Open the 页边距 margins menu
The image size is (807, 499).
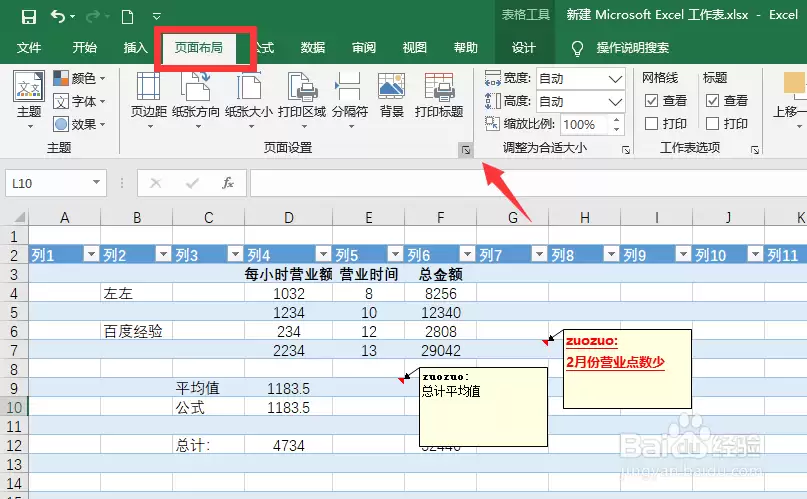tap(149, 100)
